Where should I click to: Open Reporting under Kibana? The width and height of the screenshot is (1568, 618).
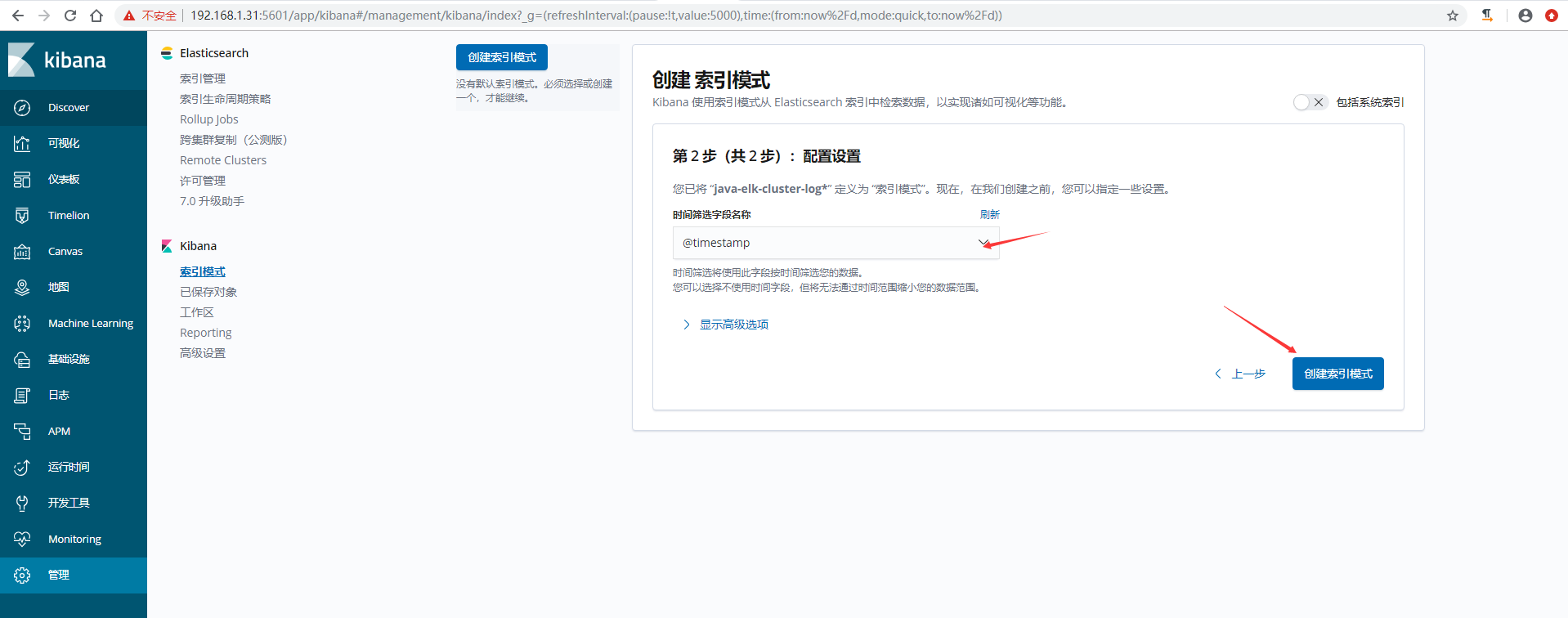(206, 333)
